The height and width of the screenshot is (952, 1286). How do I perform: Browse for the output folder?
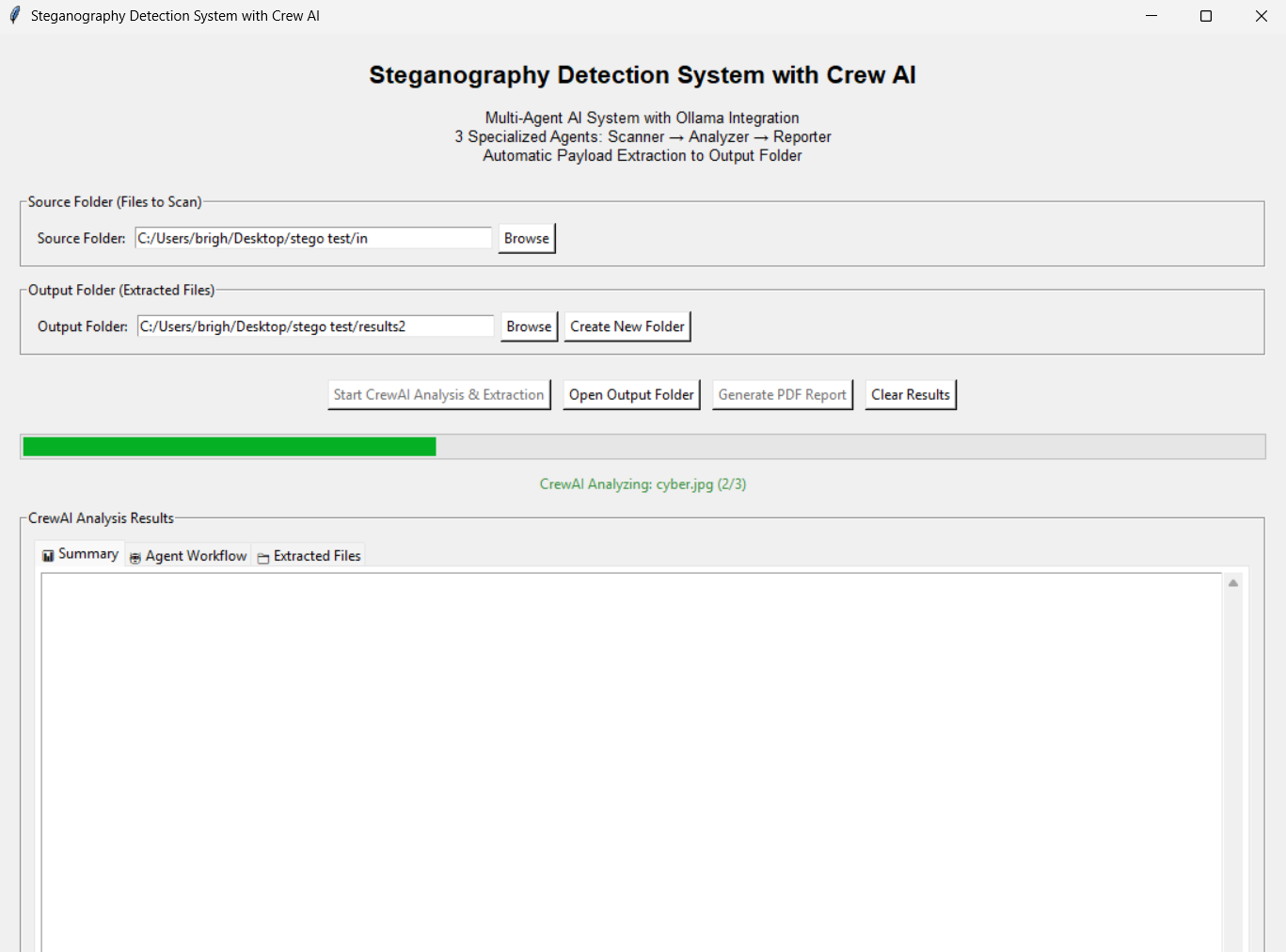click(529, 326)
